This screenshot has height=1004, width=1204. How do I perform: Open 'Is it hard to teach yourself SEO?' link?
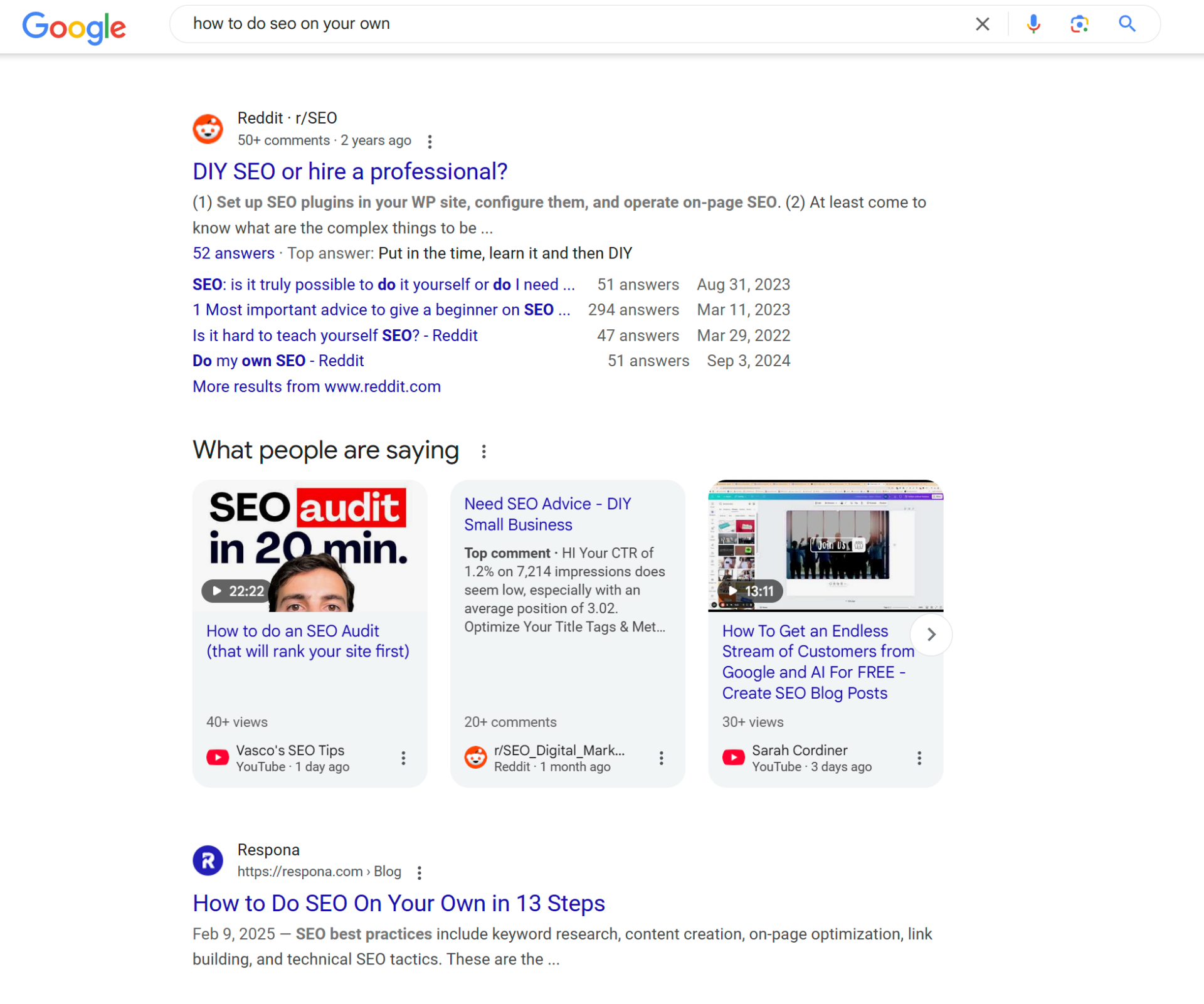click(x=335, y=336)
